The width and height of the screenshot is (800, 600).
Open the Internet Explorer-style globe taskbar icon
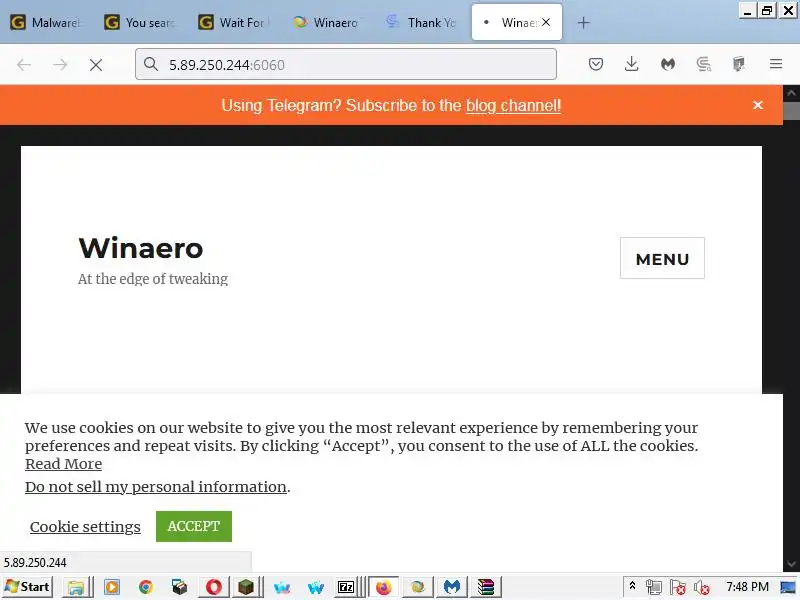[418, 587]
